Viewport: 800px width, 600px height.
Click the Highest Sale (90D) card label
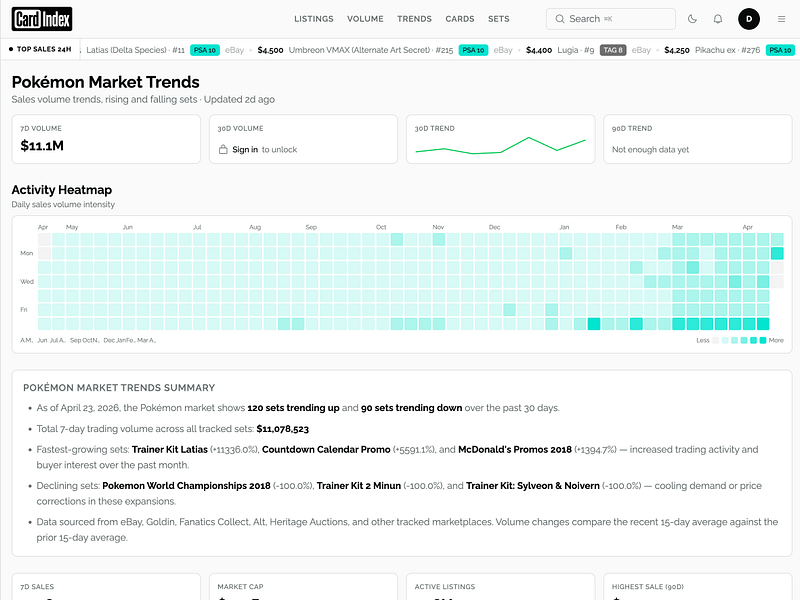(647, 587)
